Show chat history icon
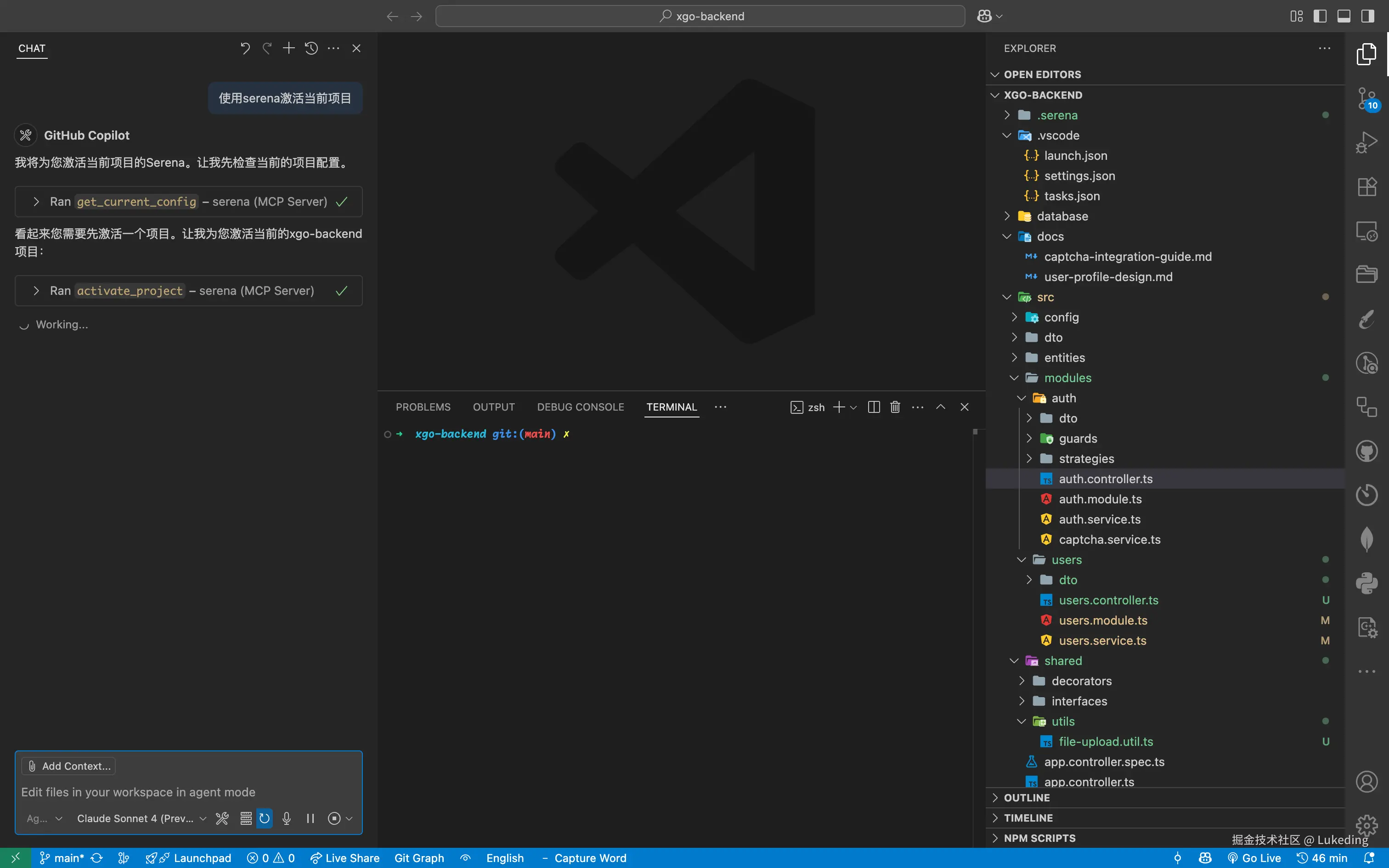Screen dimensions: 1389x868 311,48
